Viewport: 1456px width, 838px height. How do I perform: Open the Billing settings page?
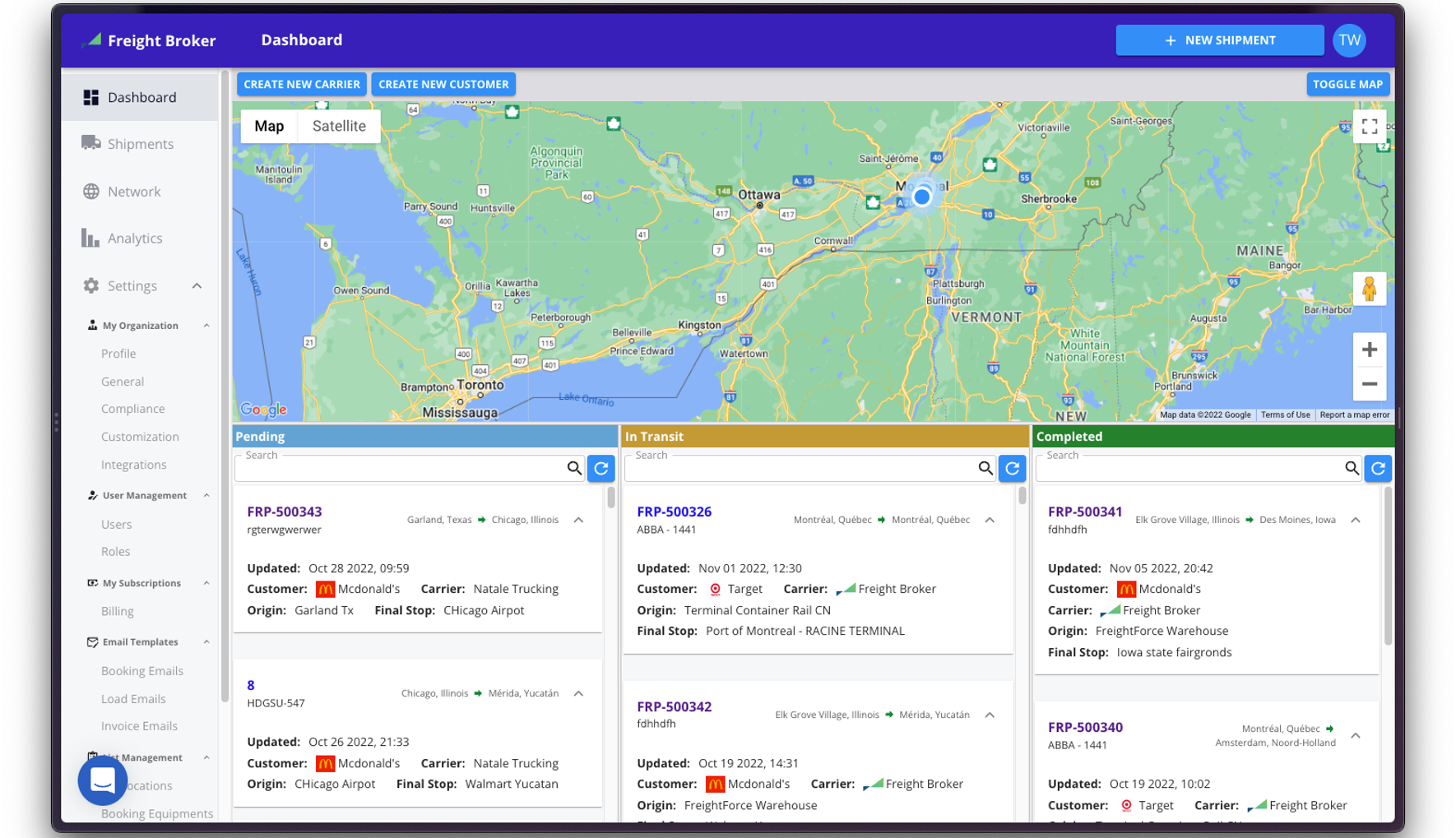point(117,611)
